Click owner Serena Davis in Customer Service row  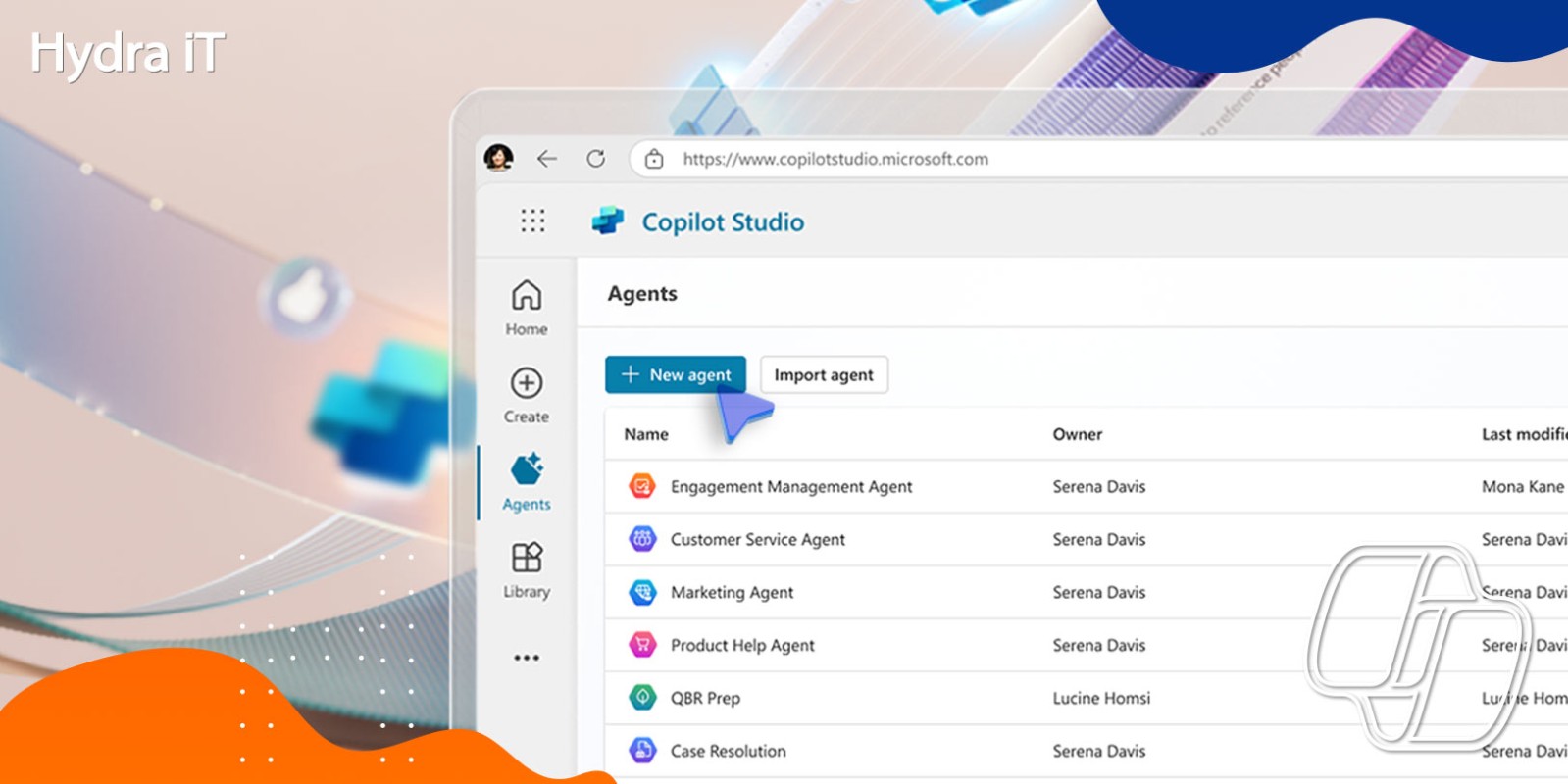click(1099, 540)
